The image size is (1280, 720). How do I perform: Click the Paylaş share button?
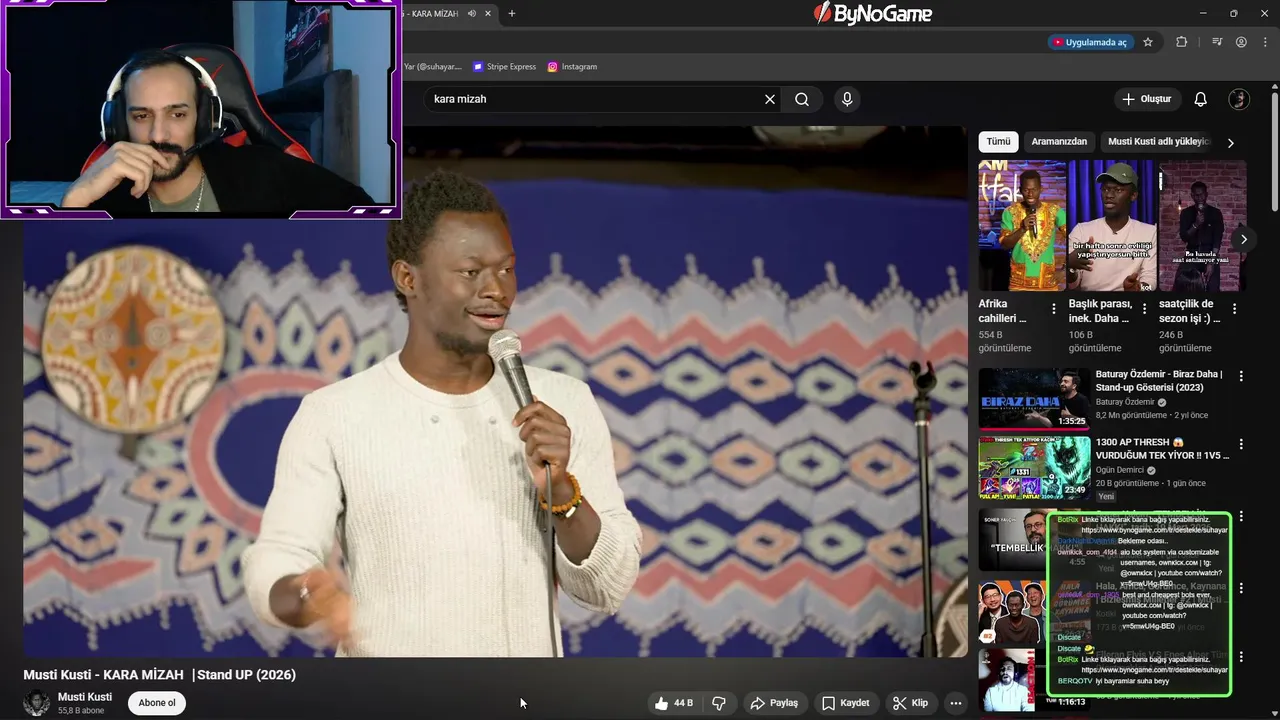pos(774,703)
